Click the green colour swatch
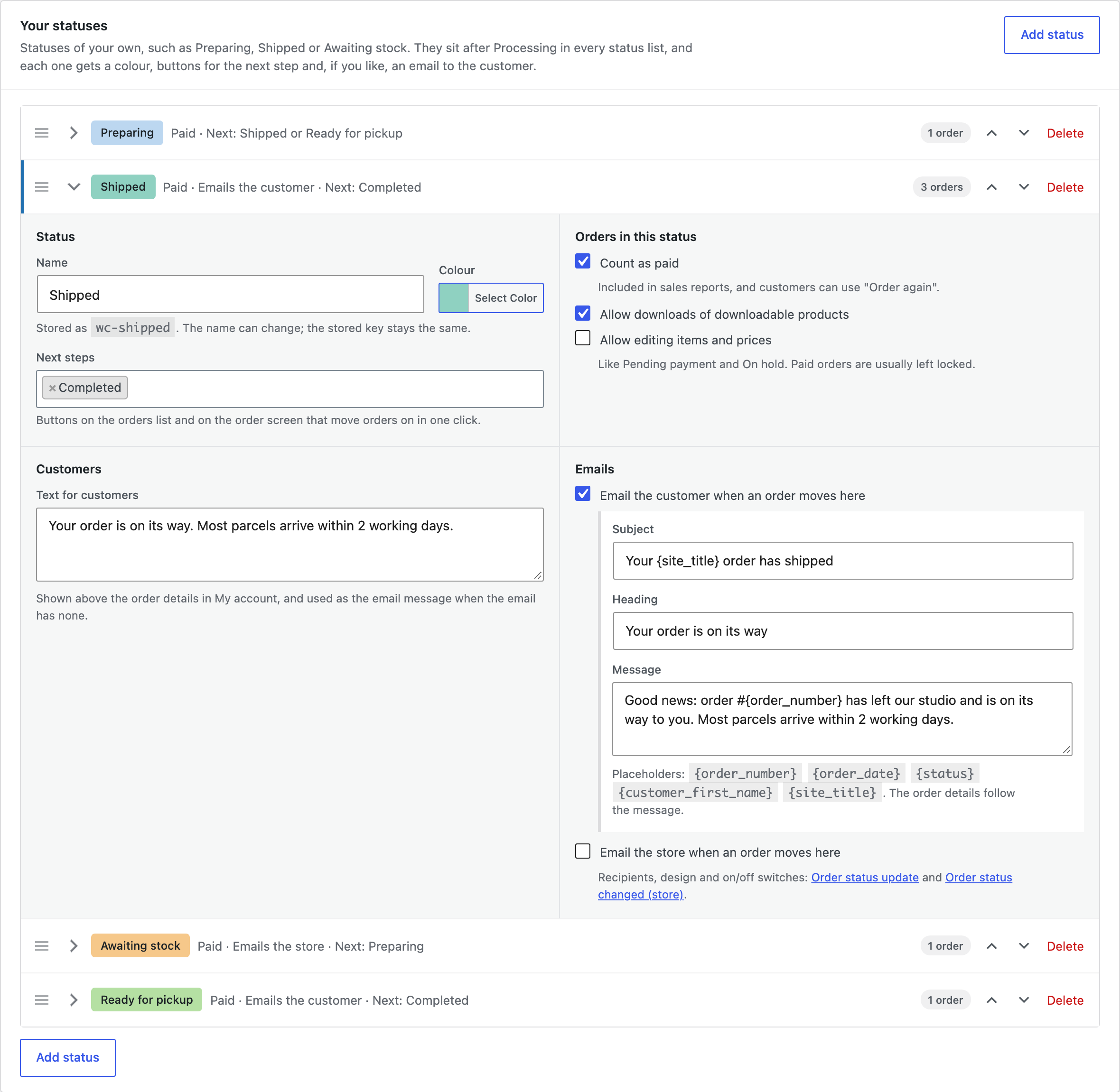Screen dimensions: 1120x1092 pyautogui.click(x=454, y=297)
